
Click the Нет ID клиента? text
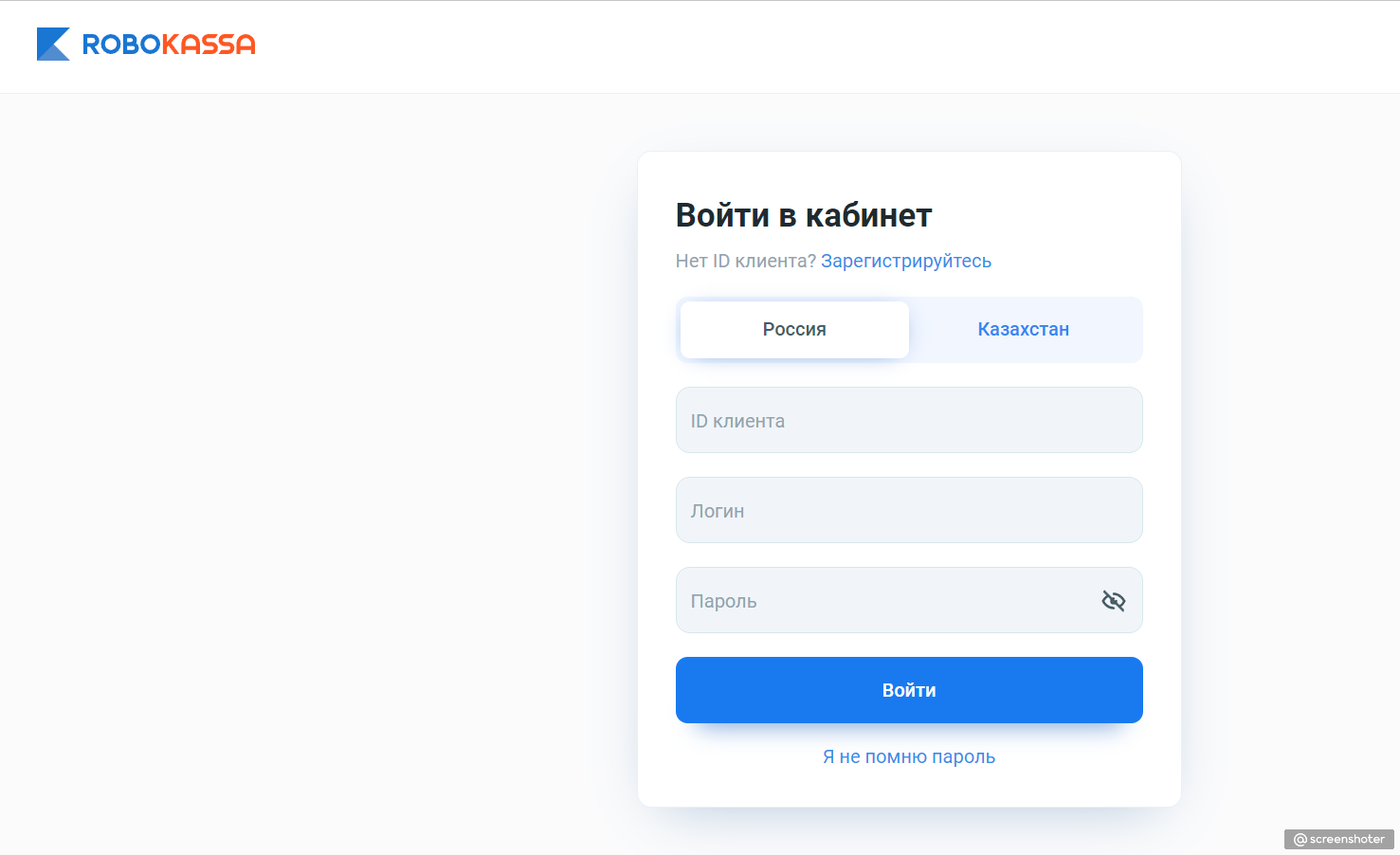pos(746,261)
